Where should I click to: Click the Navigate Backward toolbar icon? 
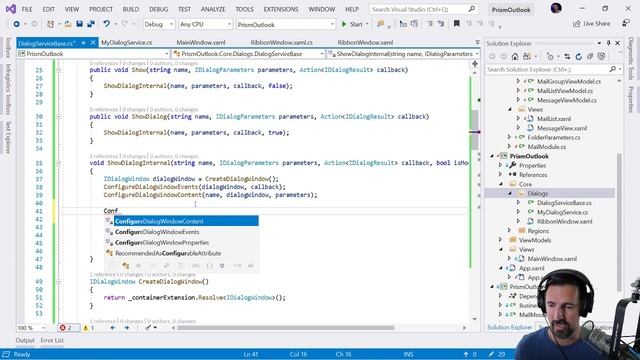16,24
